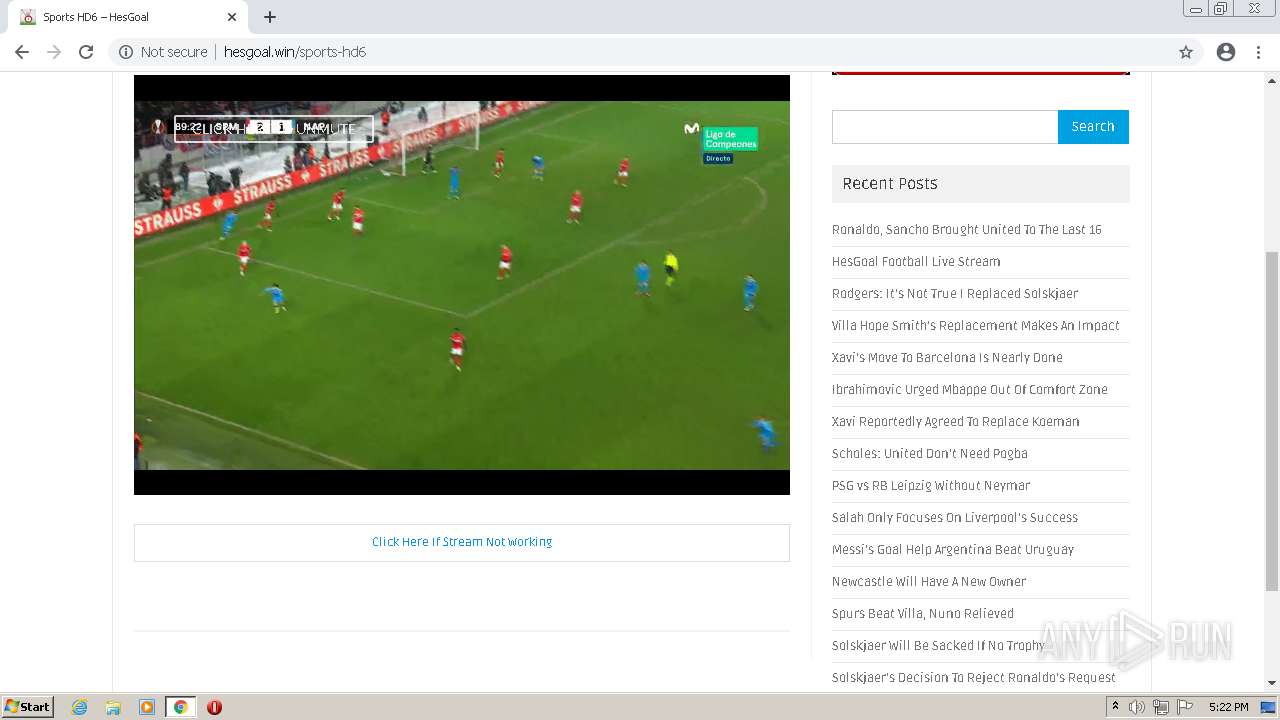Click the Show desktop button
The height and width of the screenshot is (720, 1280).
click(1270, 707)
